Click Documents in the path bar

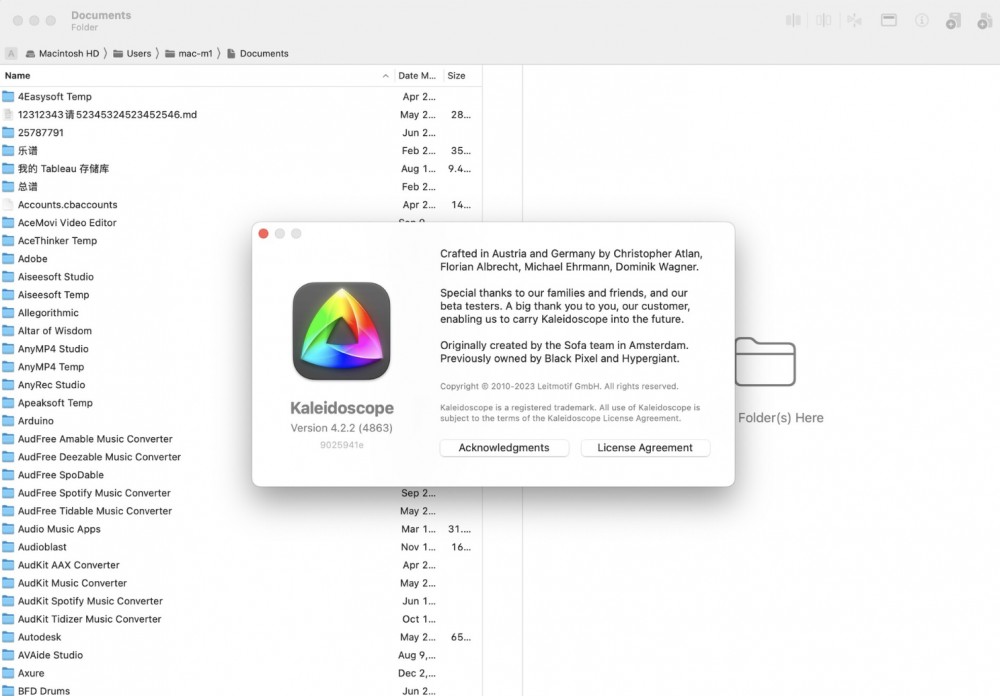coord(258,54)
